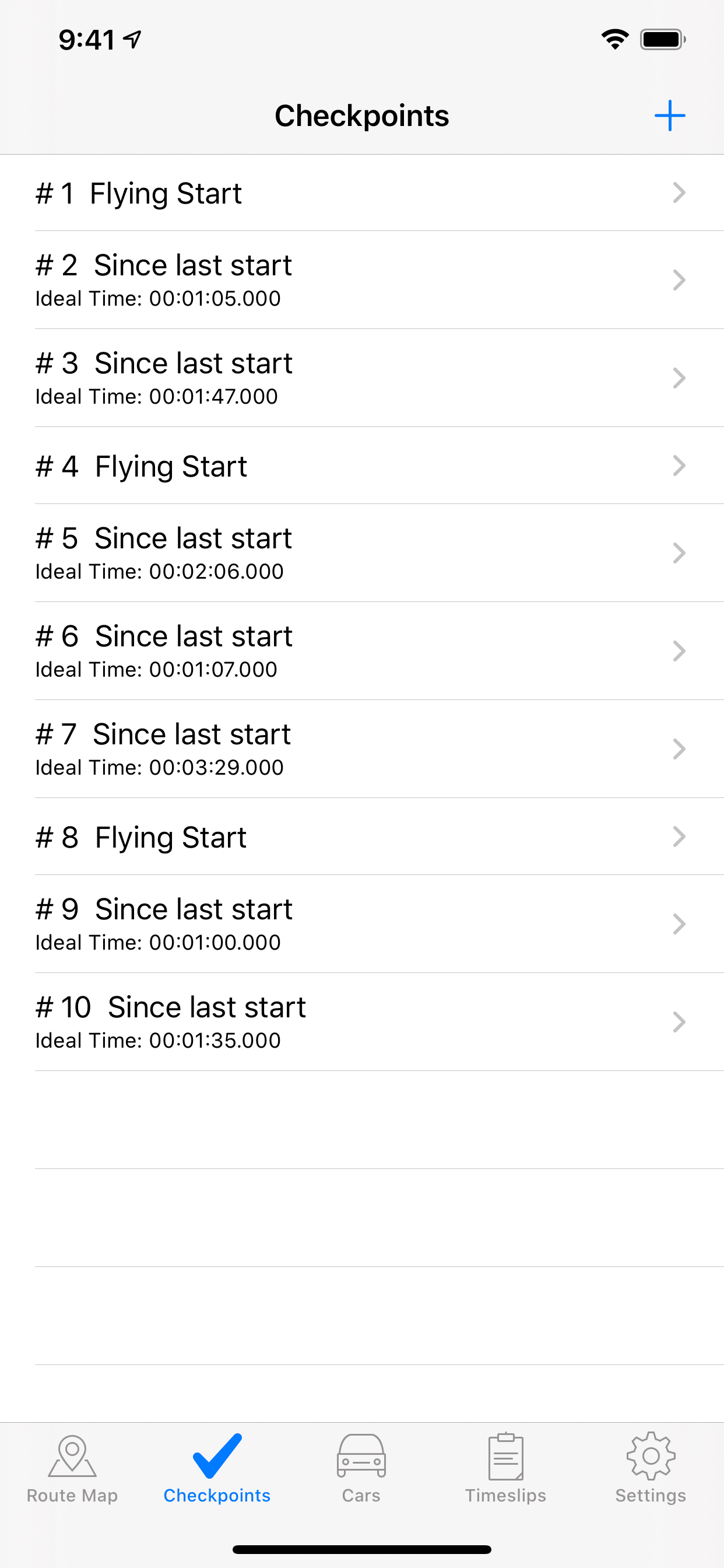Open the Settings gear icon
This screenshot has width=724, height=1568.
[651, 1456]
